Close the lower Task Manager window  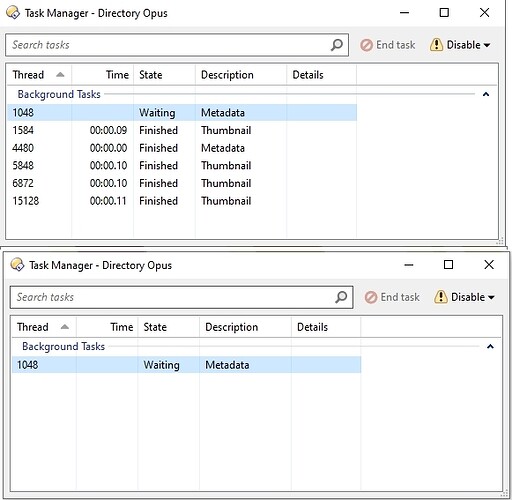(x=489, y=265)
